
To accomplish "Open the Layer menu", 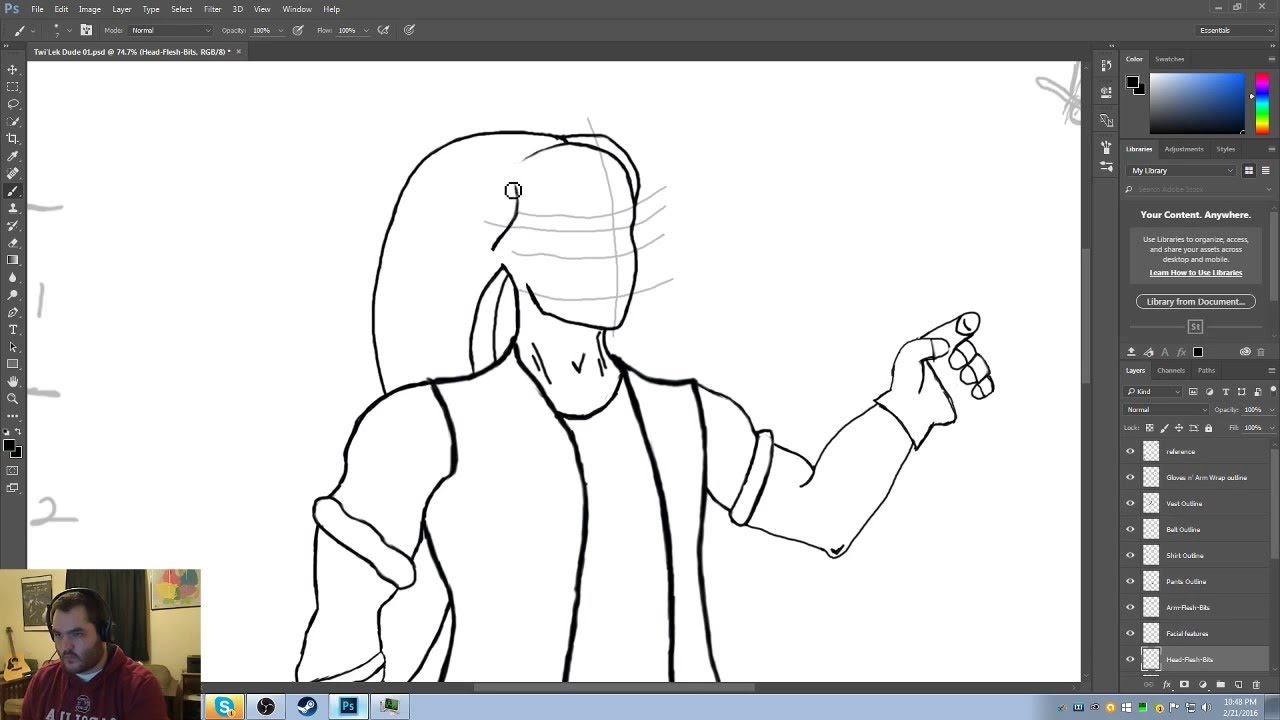I will point(122,9).
